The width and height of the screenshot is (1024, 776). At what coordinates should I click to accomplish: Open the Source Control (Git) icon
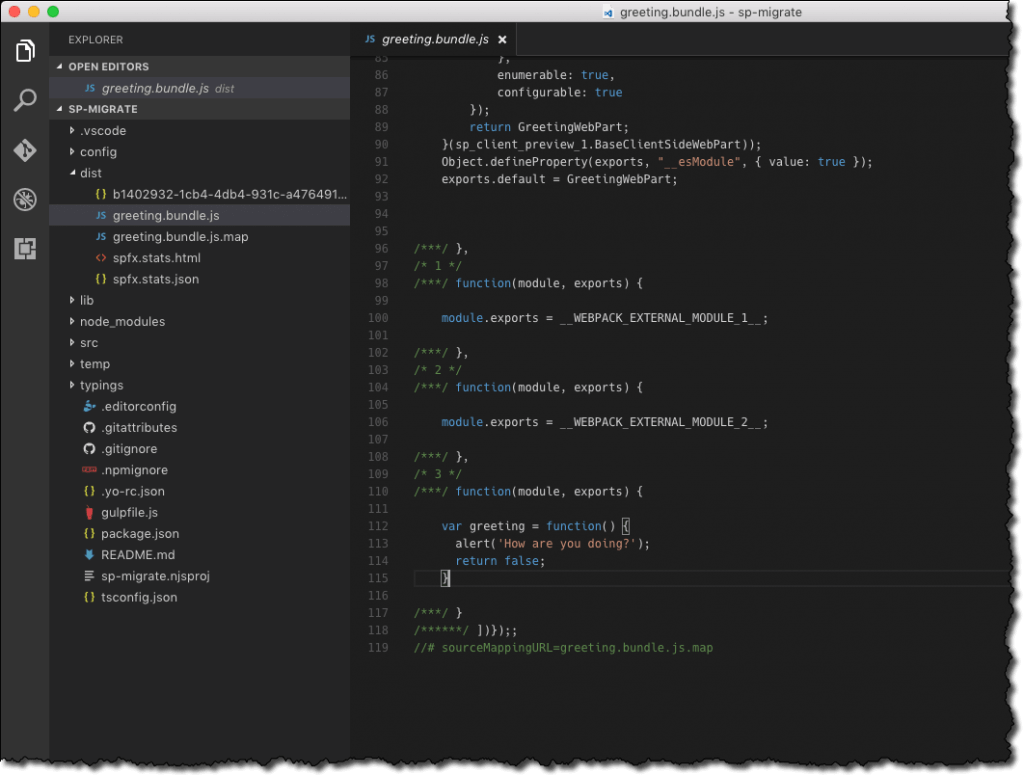coord(24,150)
